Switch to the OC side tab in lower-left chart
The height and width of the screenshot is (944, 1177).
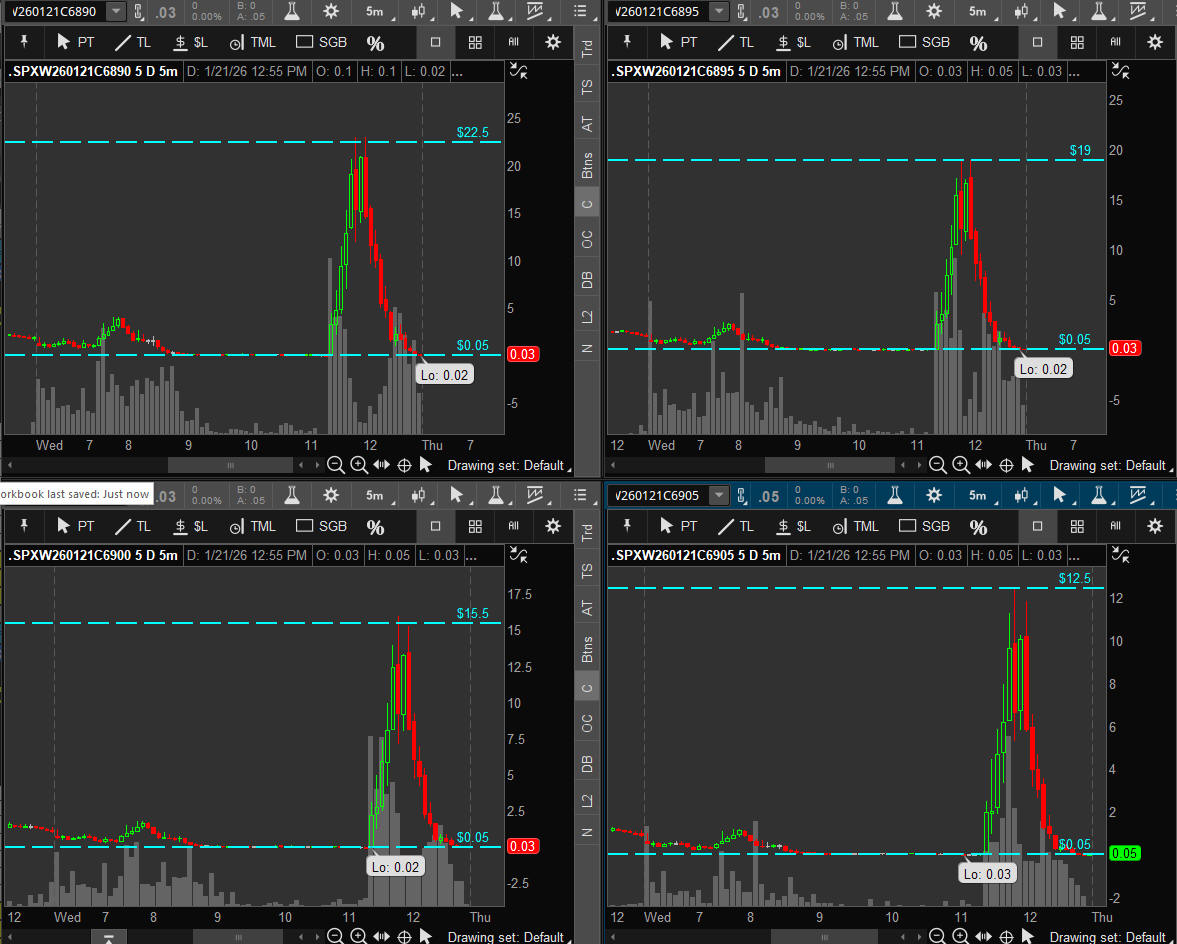click(588, 721)
